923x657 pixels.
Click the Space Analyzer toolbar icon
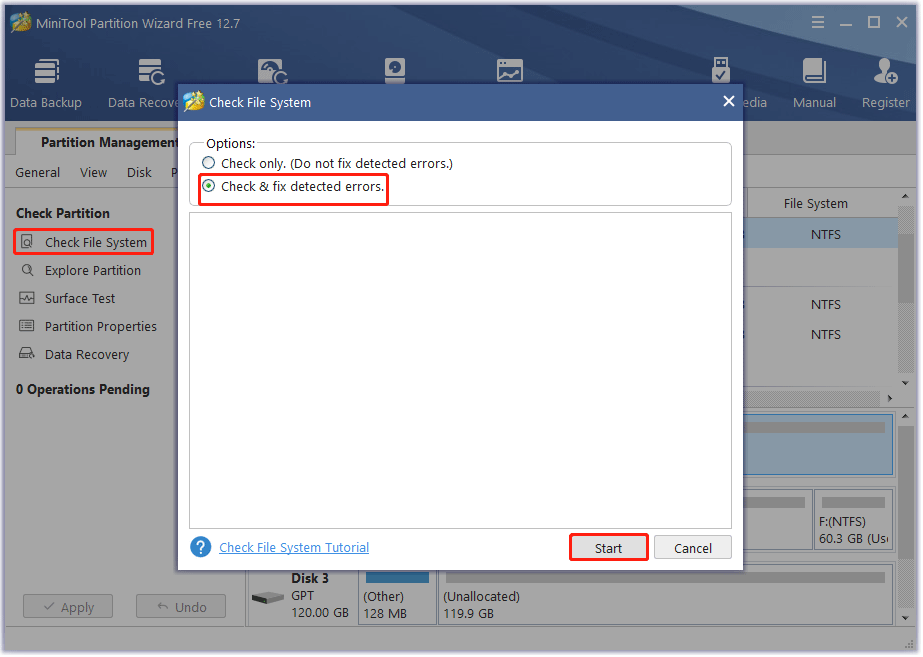[510, 71]
